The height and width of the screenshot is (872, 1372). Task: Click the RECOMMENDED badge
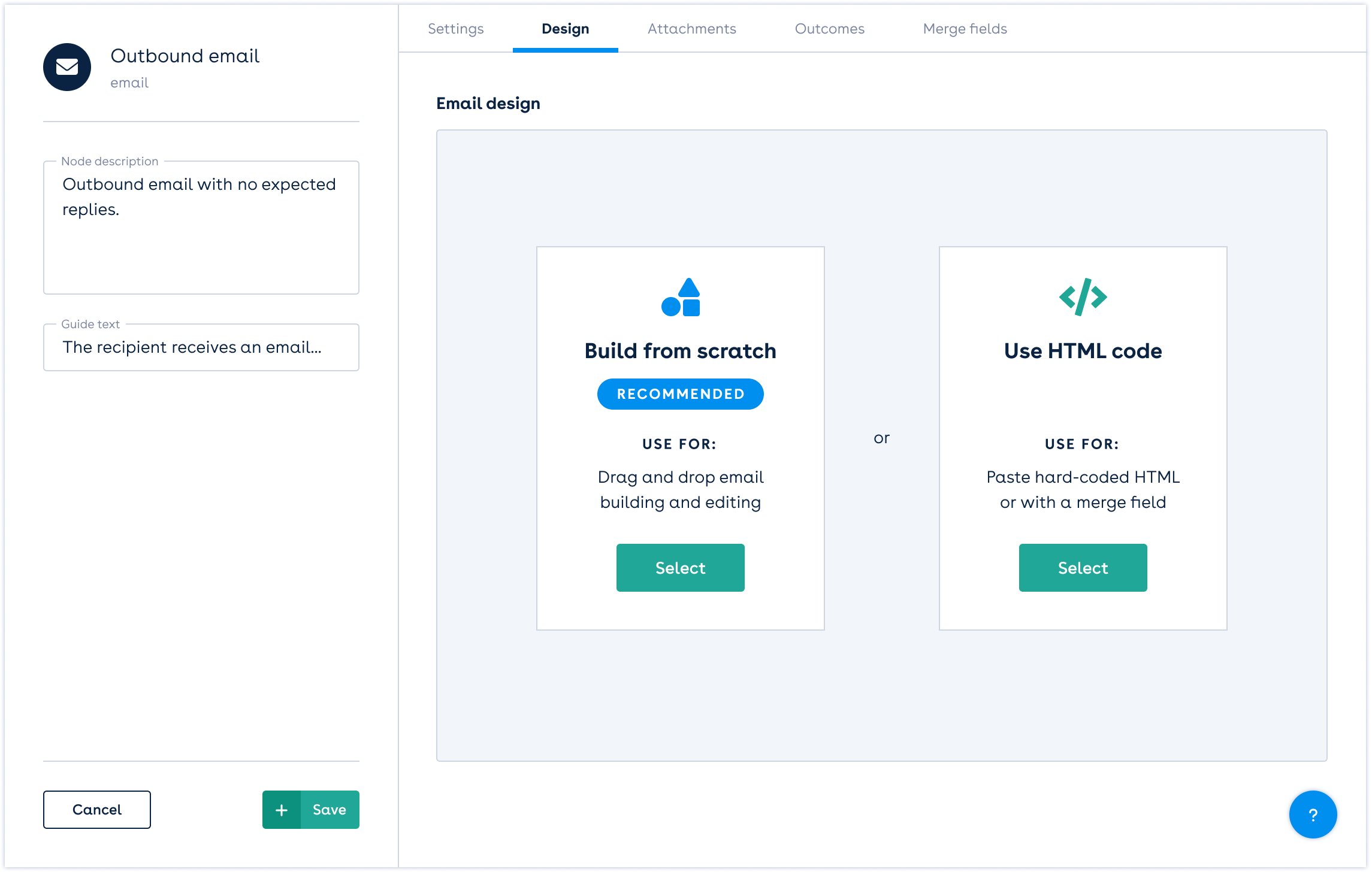(x=681, y=394)
